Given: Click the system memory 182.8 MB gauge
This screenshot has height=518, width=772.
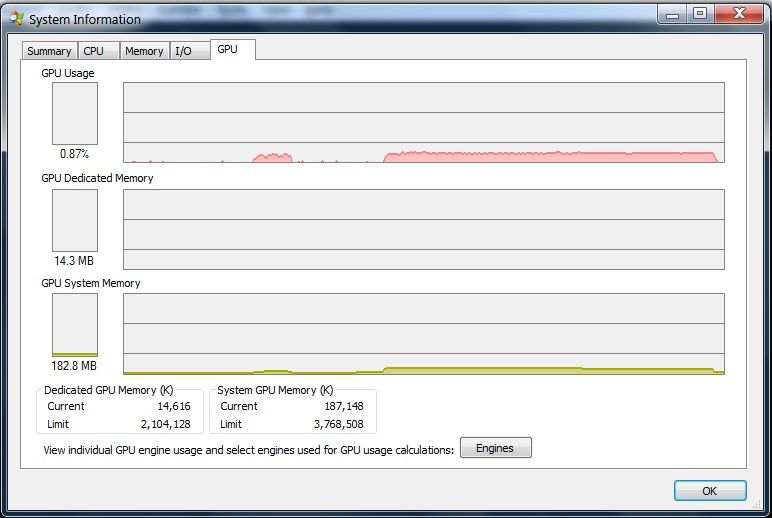Looking at the screenshot, I should (x=75, y=325).
